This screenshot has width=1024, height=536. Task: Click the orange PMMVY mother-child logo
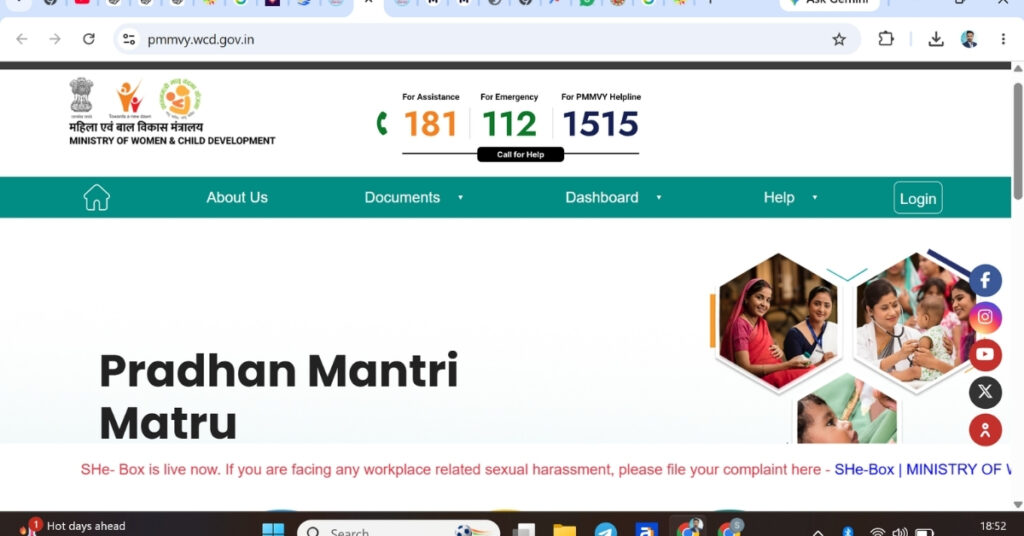point(180,97)
